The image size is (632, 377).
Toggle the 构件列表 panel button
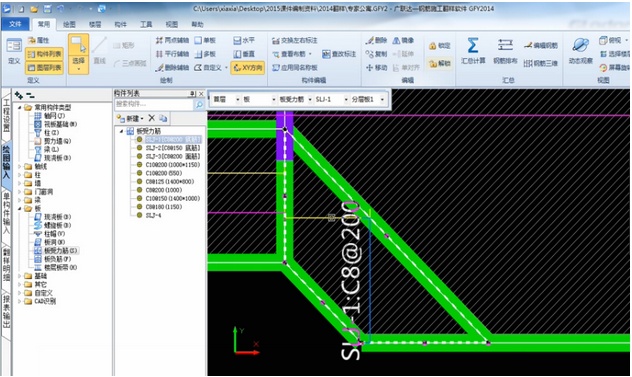44,54
